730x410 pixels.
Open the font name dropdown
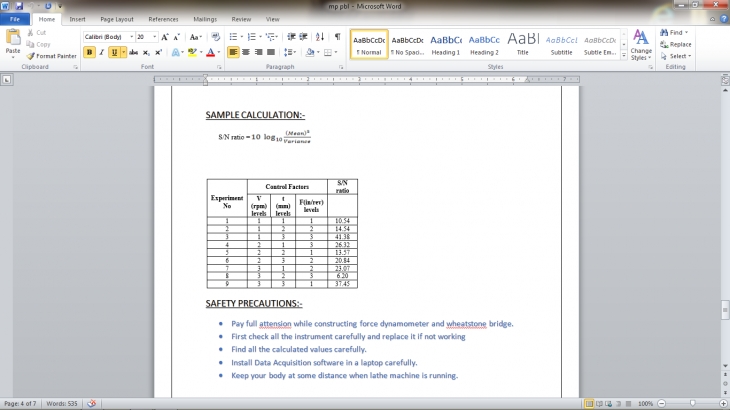[x=131, y=37]
